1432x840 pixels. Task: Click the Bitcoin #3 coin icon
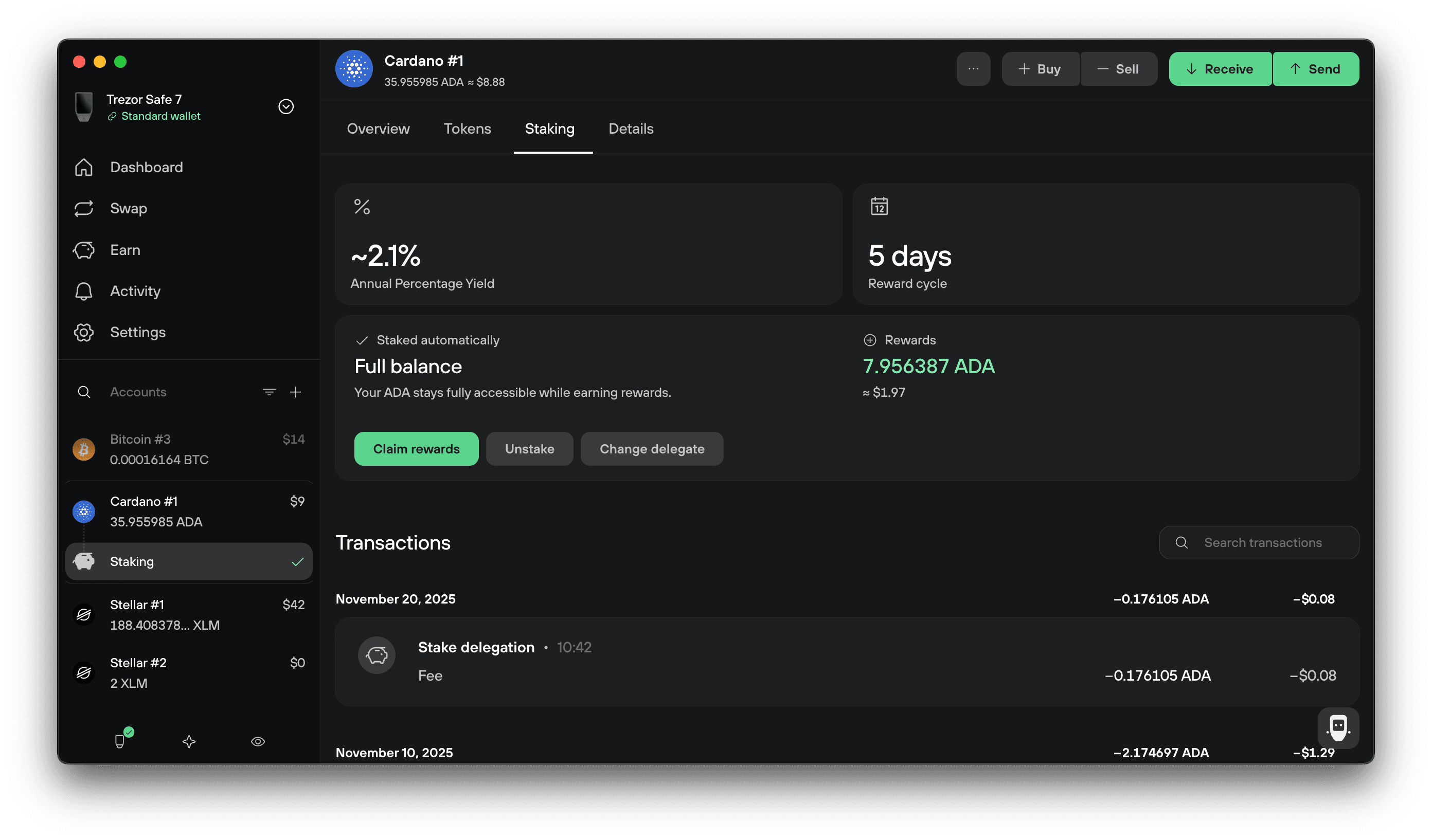coord(83,450)
